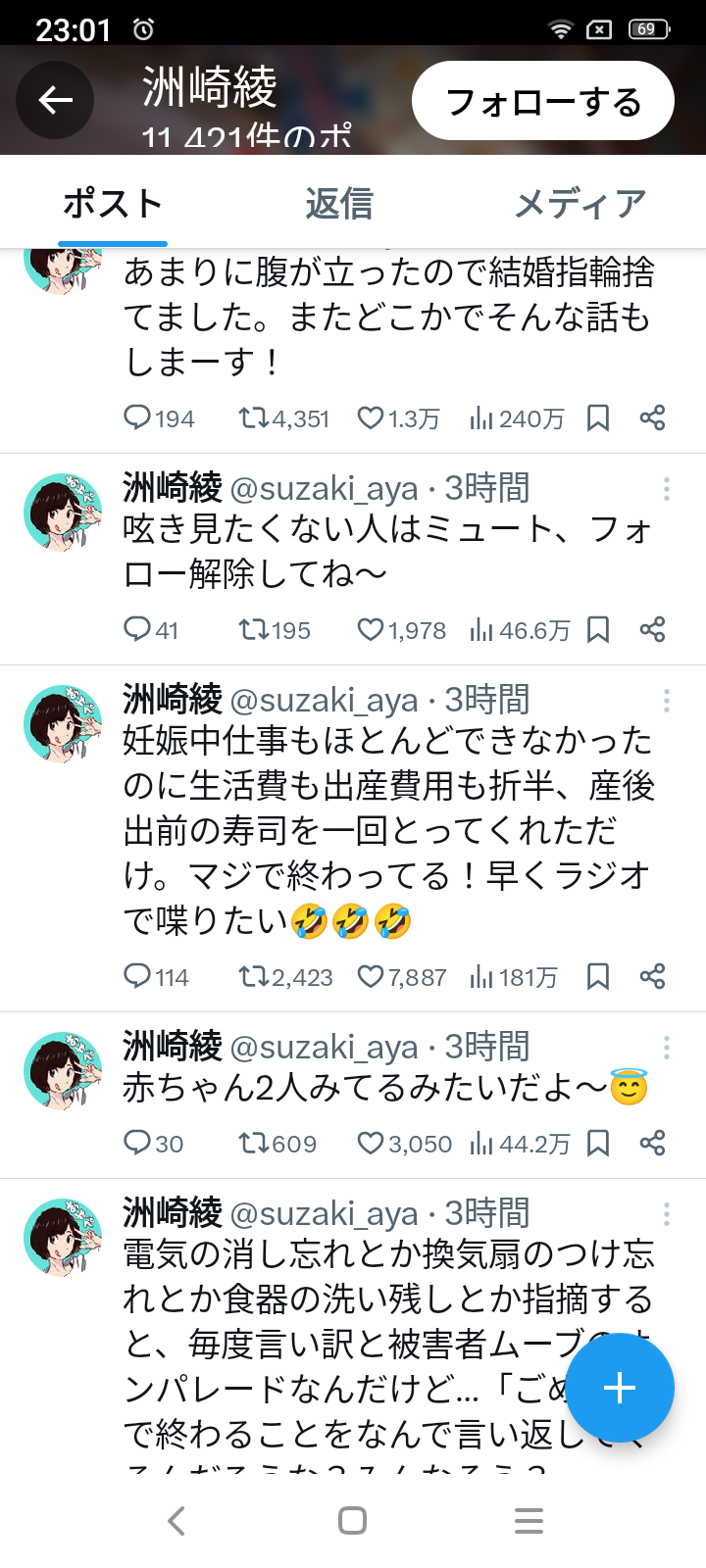
Task: Open replies on post with 194 comments
Action: point(137,418)
